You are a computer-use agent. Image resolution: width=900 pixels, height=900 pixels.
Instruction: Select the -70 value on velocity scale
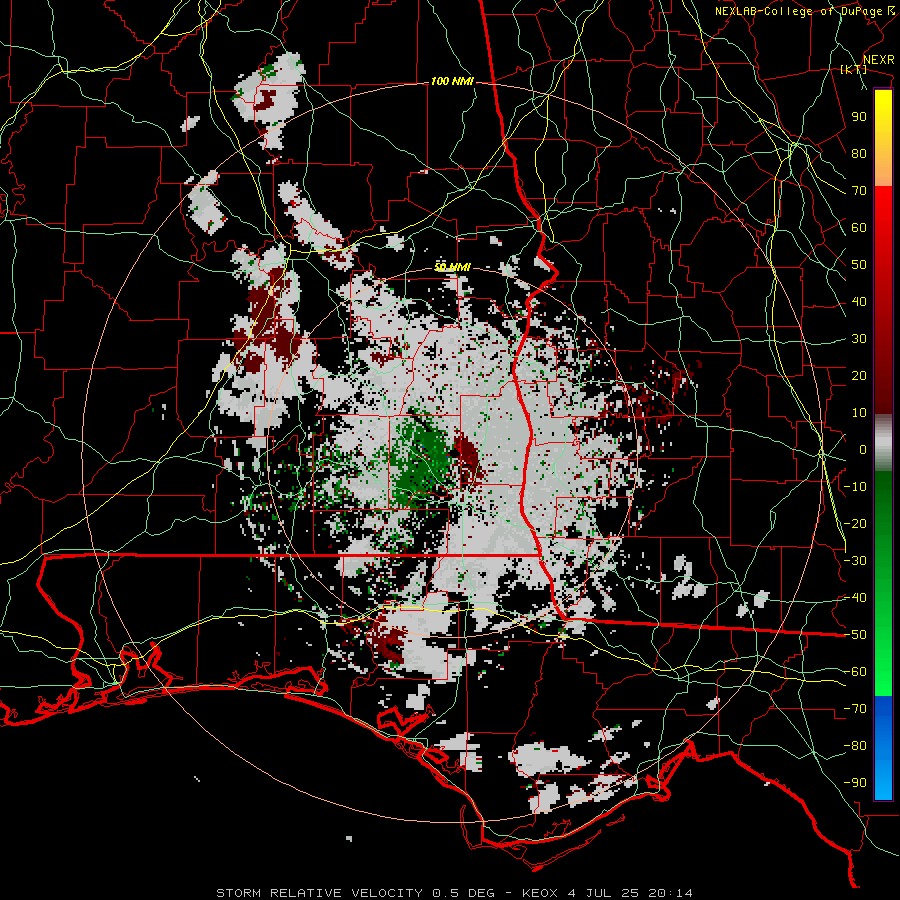click(855, 709)
